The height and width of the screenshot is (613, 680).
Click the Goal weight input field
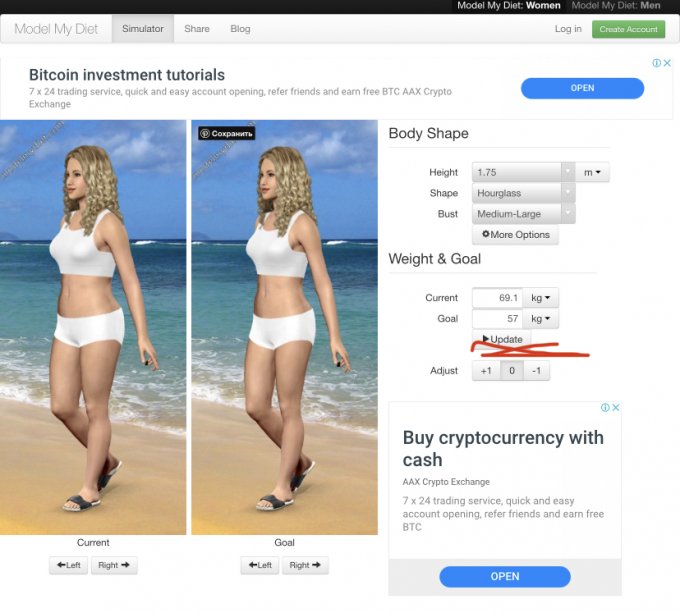coord(497,319)
